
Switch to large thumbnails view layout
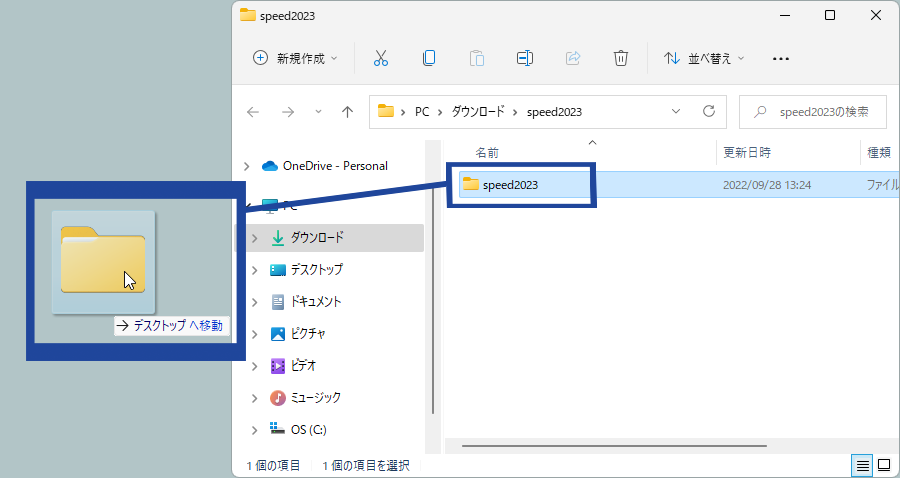point(884,465)
